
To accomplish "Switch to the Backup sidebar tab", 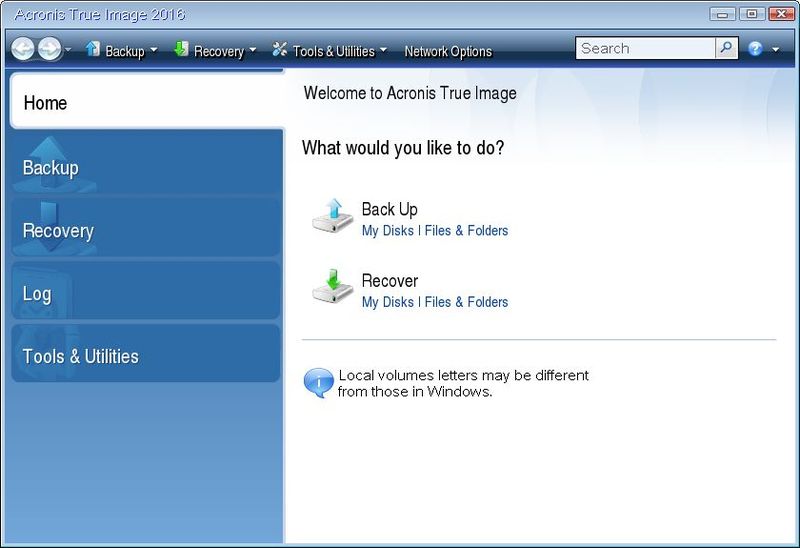I will click(x=146, y=168).
